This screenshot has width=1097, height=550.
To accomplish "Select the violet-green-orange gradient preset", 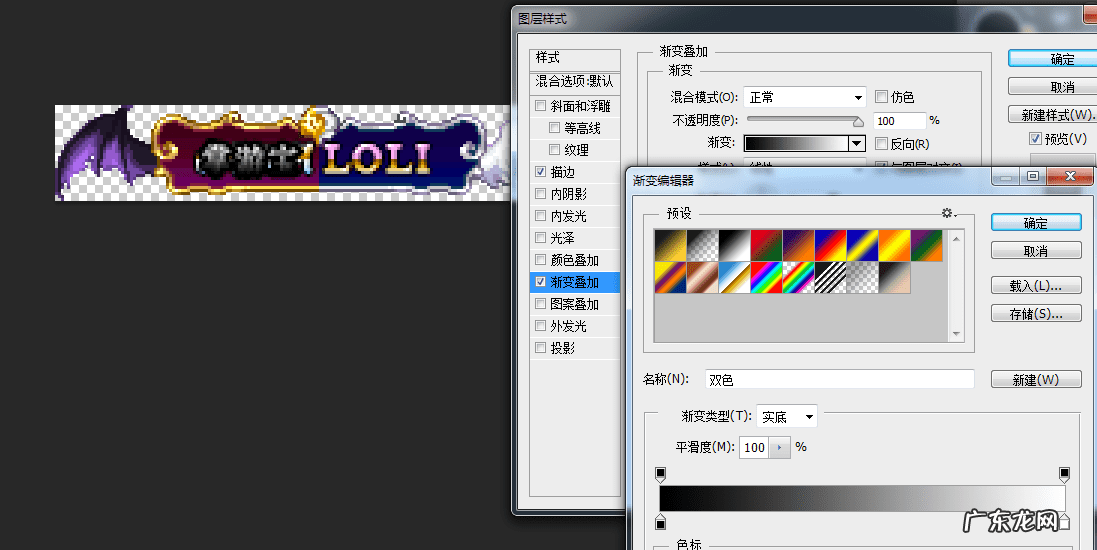I will [x=927, y=246].
